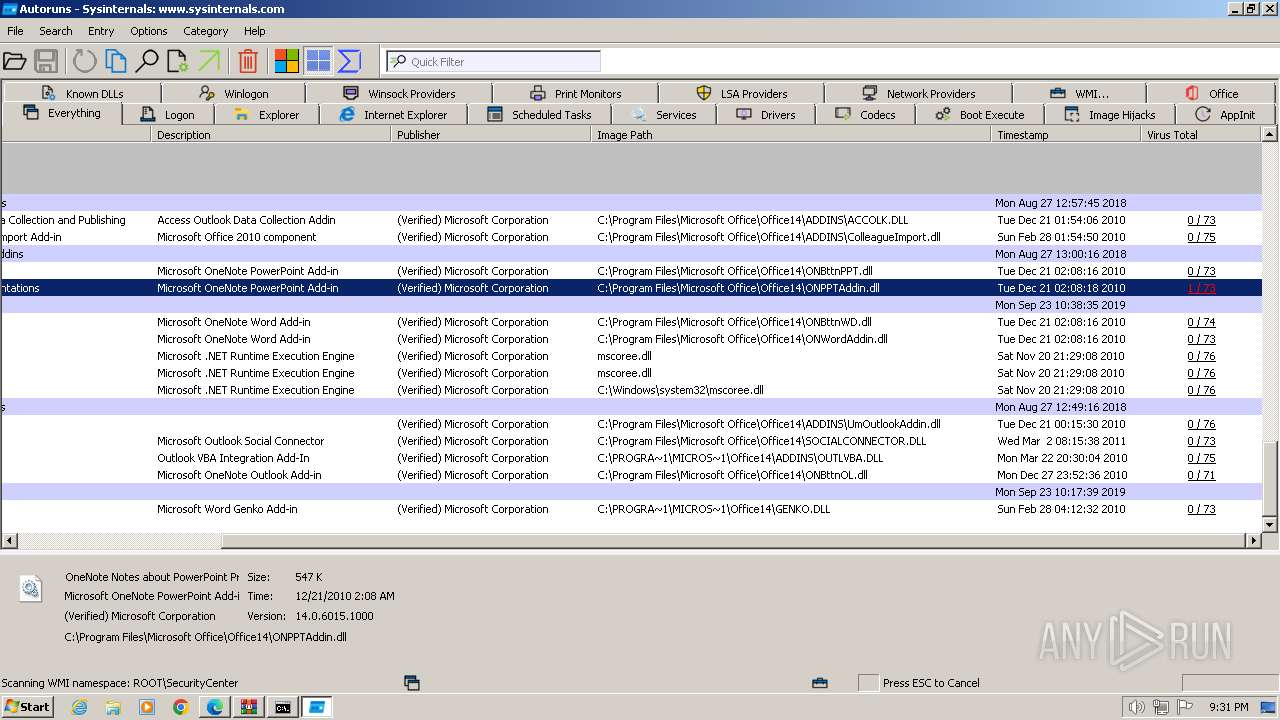The image size is (1280, 720).
Task: Sort by the Image Path column header
Action: pos(791,134)
